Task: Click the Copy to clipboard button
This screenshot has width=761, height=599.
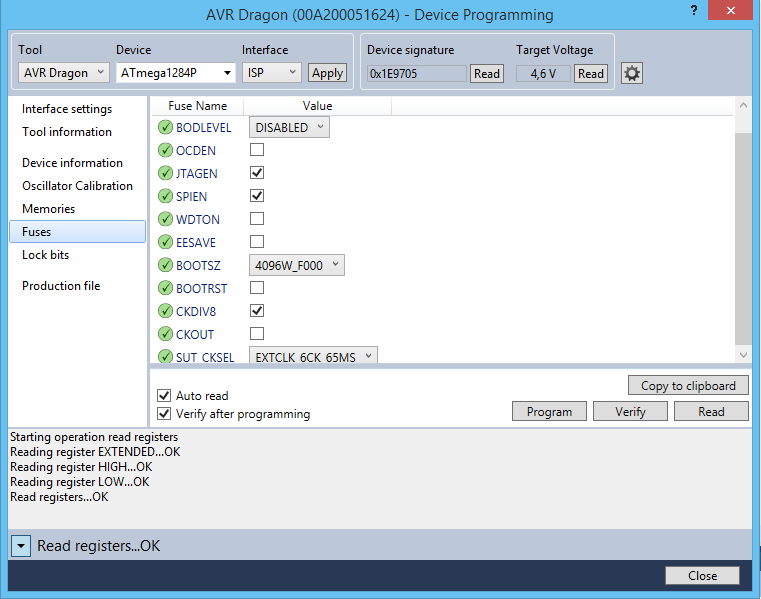Action: [688, 386]
